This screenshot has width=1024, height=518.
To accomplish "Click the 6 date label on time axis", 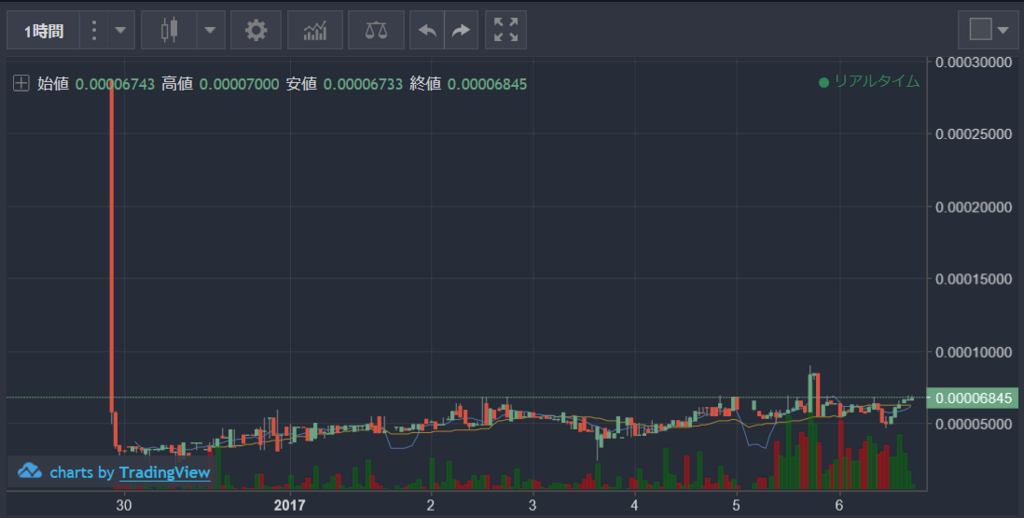I will point(839,505).
